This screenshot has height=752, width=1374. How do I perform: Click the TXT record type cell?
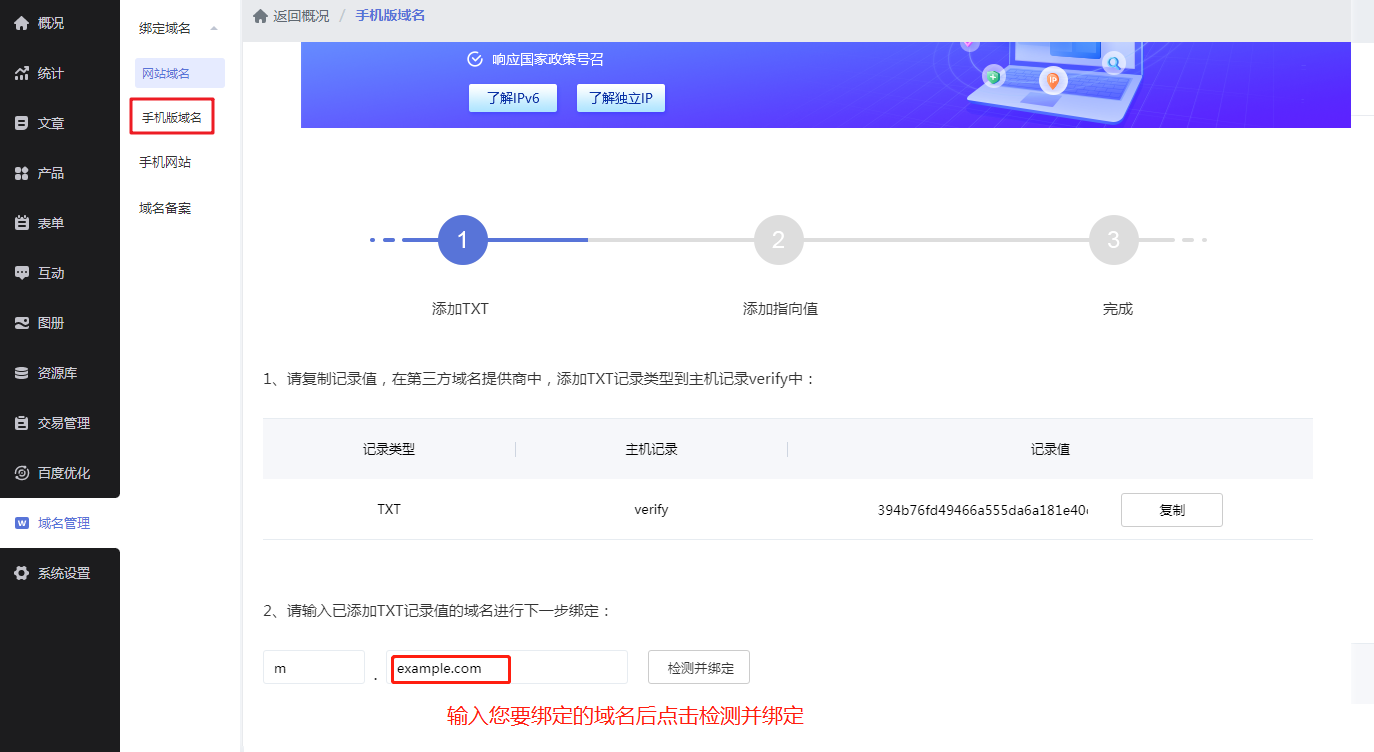pyautogui.click(x=389, y=510)
